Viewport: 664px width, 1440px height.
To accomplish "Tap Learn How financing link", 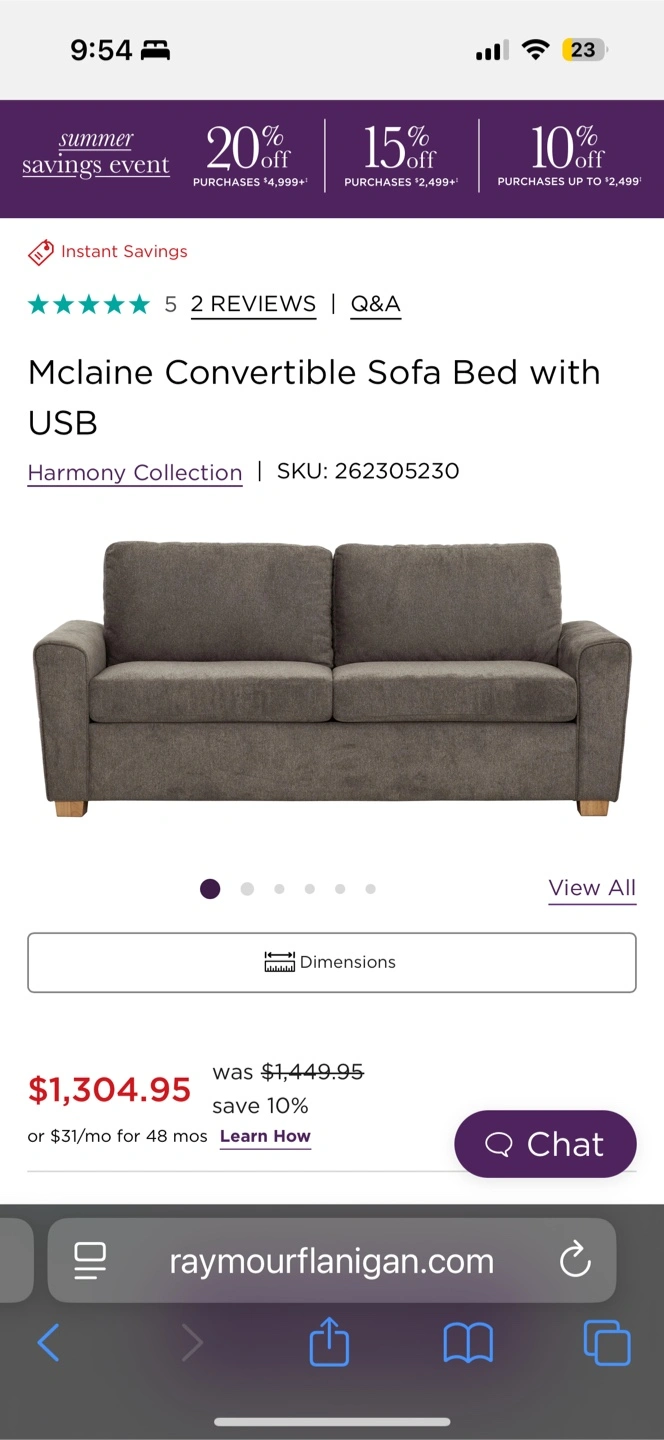I will pos(265,1136).
